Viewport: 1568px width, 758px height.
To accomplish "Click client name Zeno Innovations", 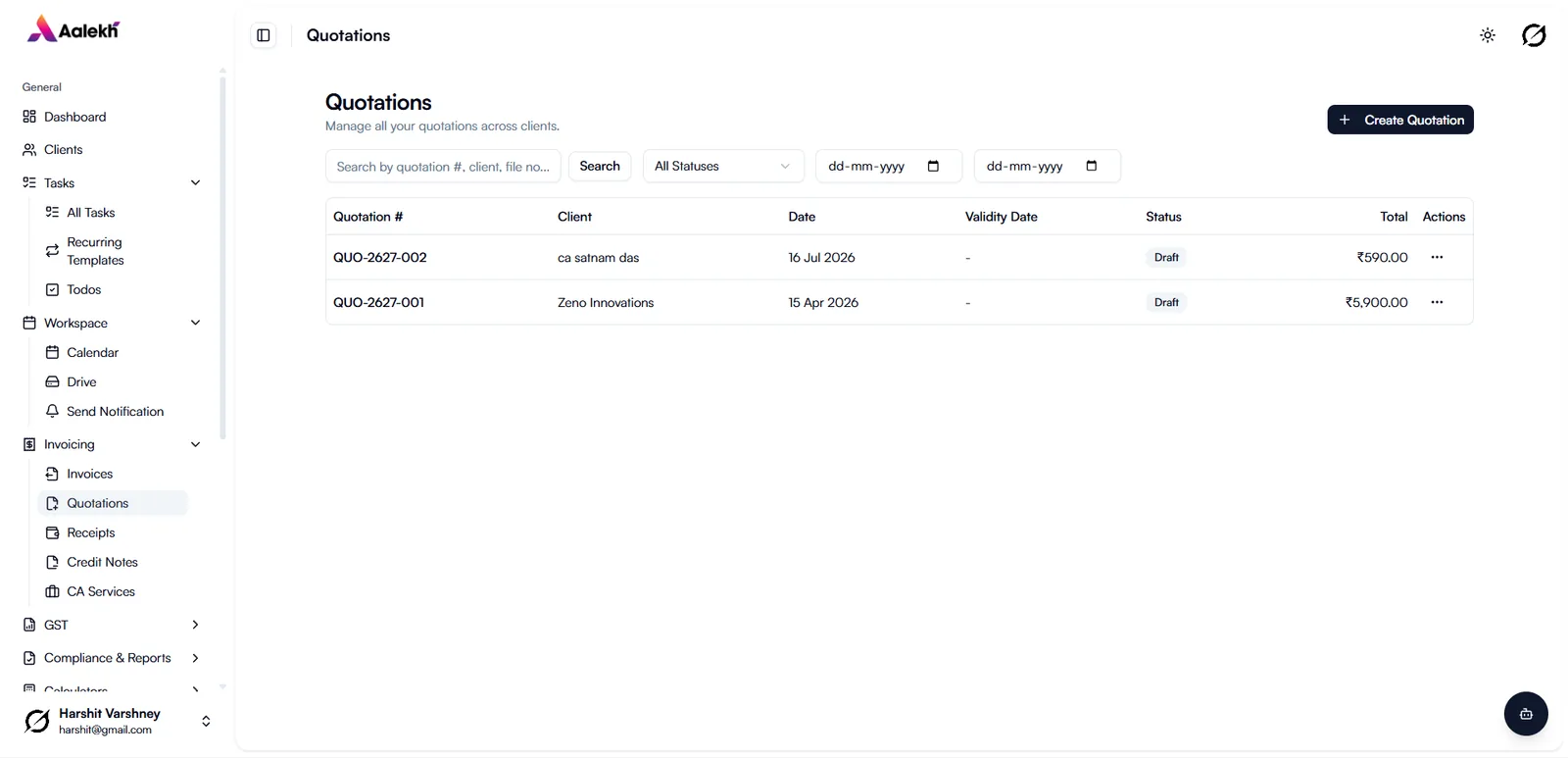I will coord(606,303).
